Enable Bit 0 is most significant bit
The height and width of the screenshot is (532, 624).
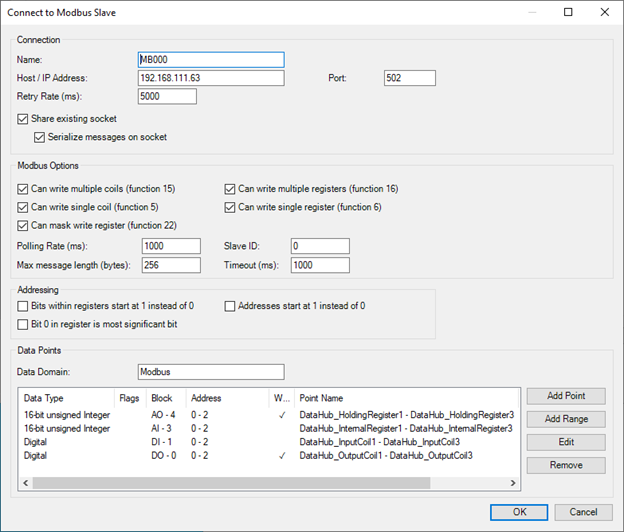click(x=23, y=325)
